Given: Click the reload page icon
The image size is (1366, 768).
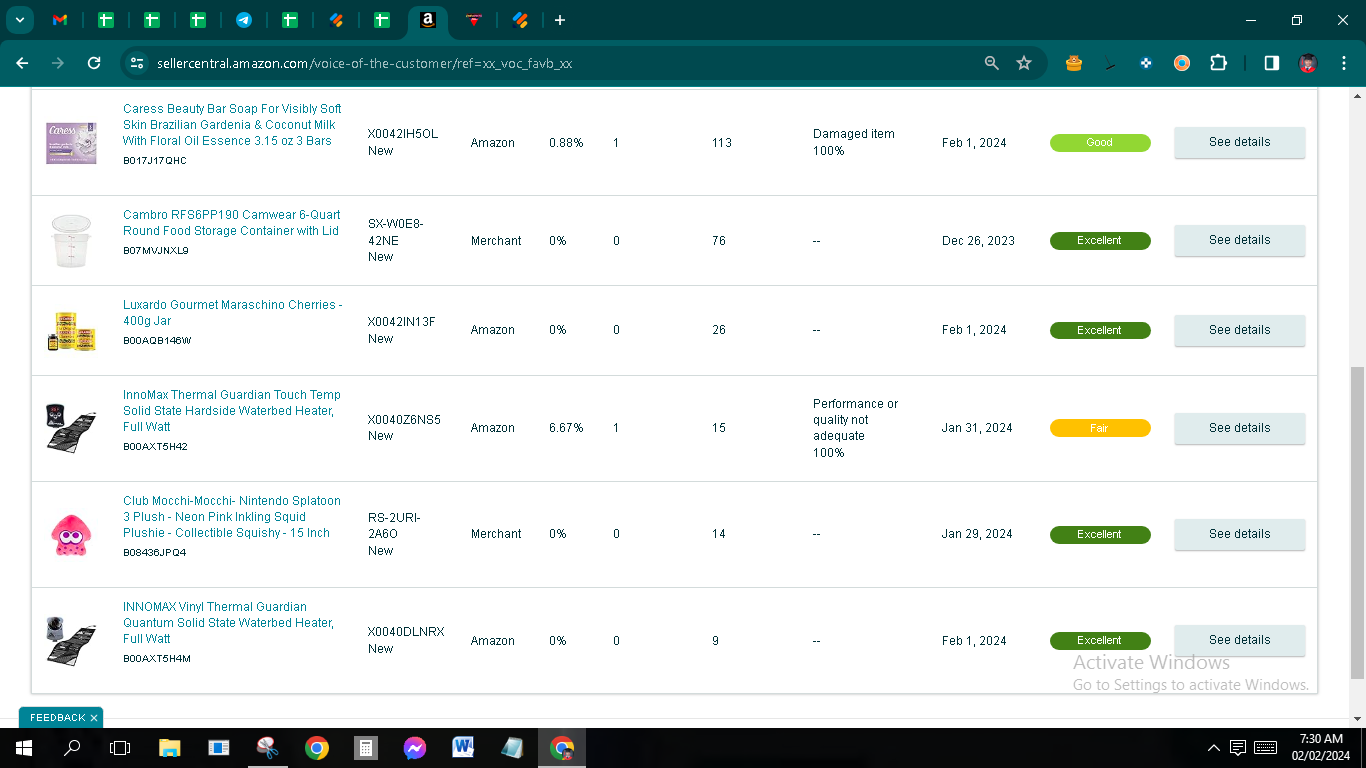Looking at the screenshot, I should (x=94, y=63).
